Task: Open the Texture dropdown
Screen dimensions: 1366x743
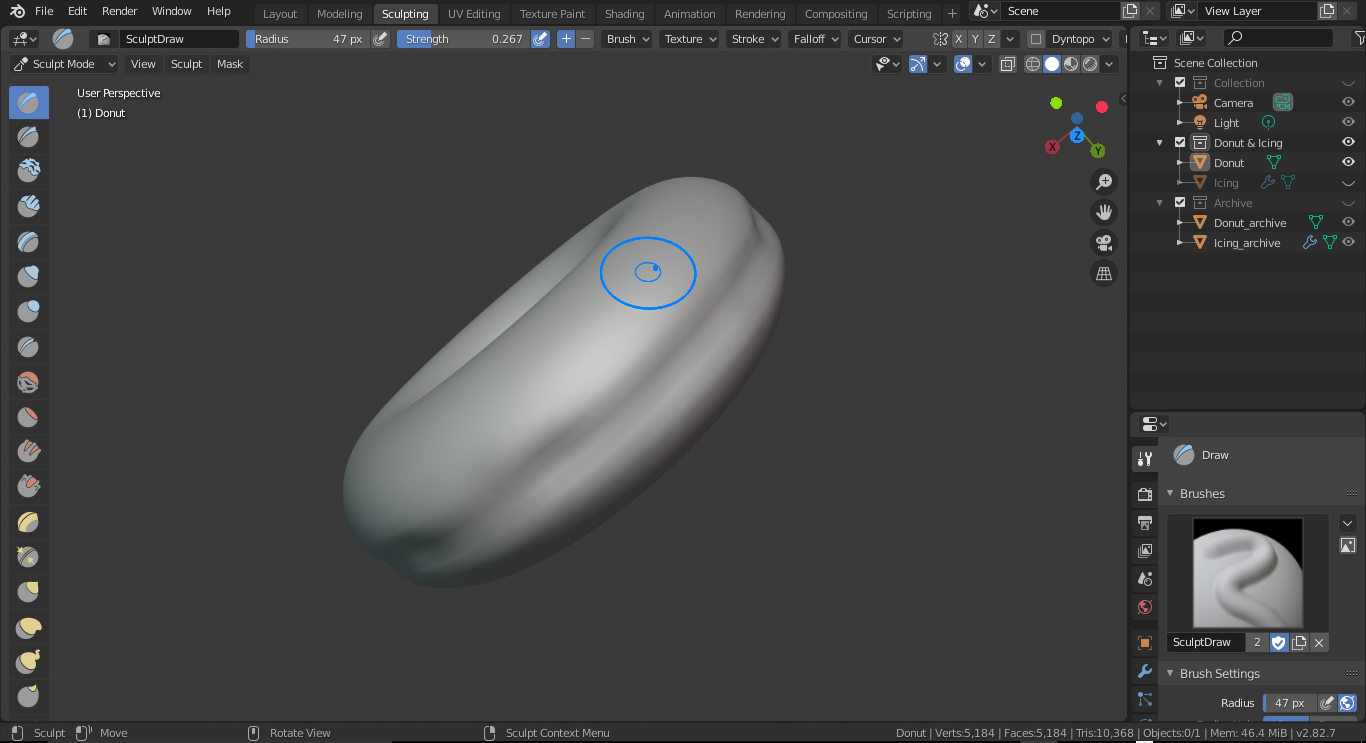Action: [689, 39]
